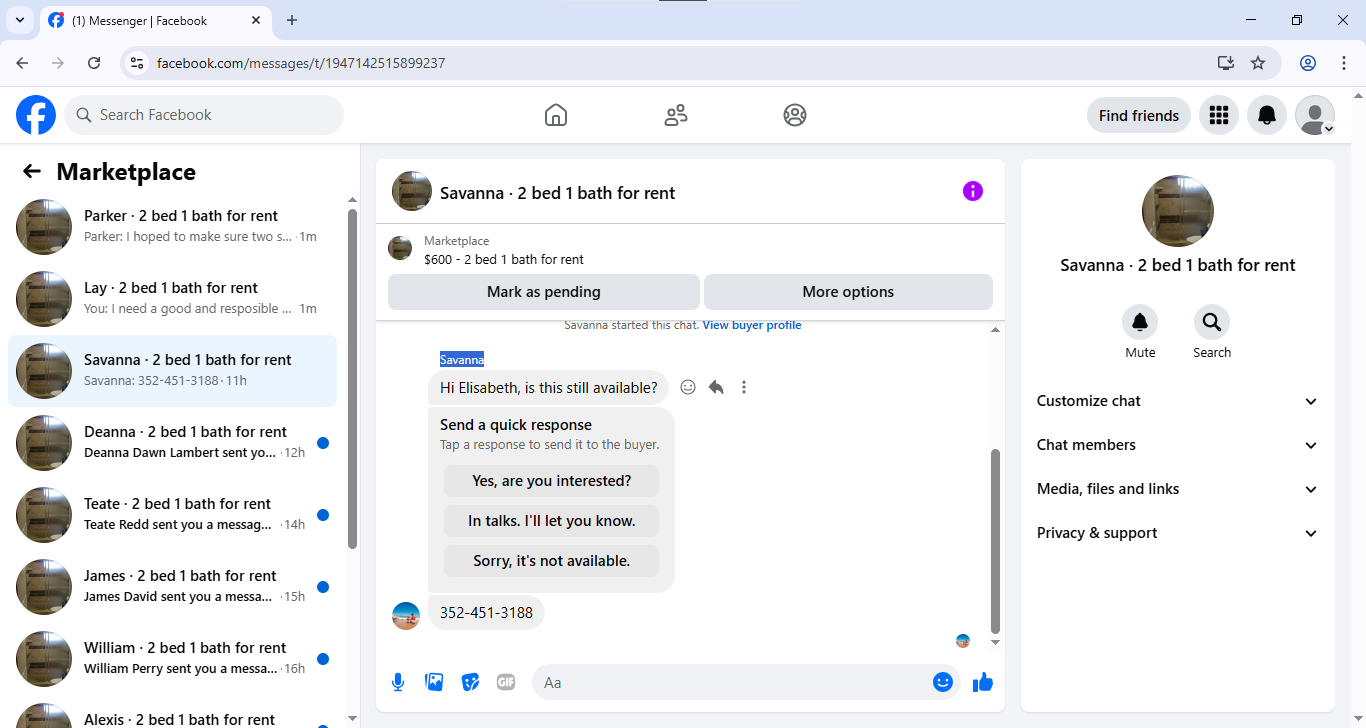Focus the Search Facebook field
This screenshot has width=1366, height=728.
[x=204, y=115]
